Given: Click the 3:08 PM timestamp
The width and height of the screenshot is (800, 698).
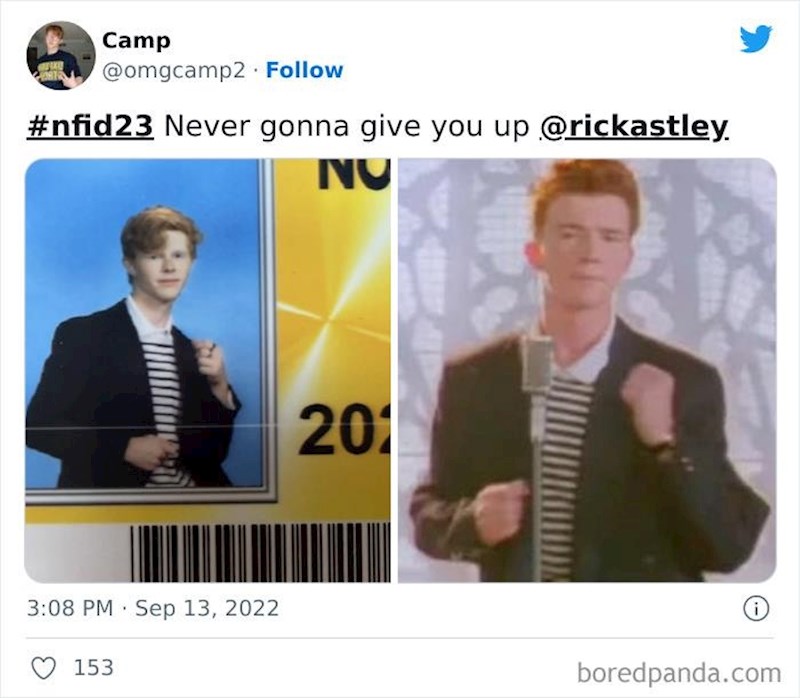Looking at the screenshot, I should [x=70, y=608].
